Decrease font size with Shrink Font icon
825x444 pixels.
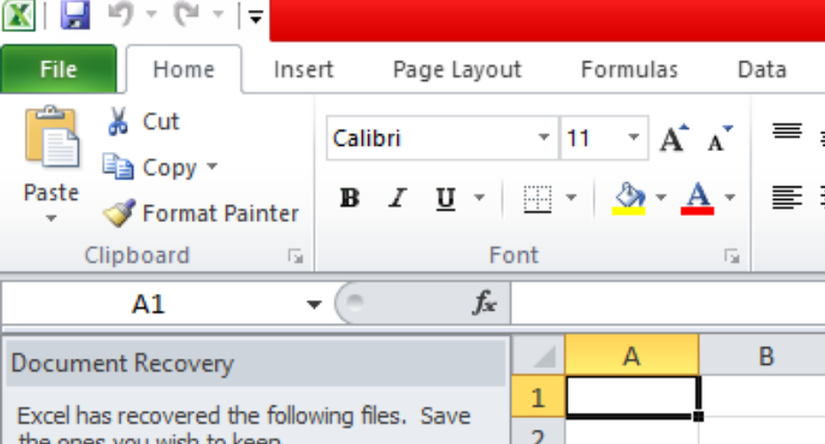(719, 138)
